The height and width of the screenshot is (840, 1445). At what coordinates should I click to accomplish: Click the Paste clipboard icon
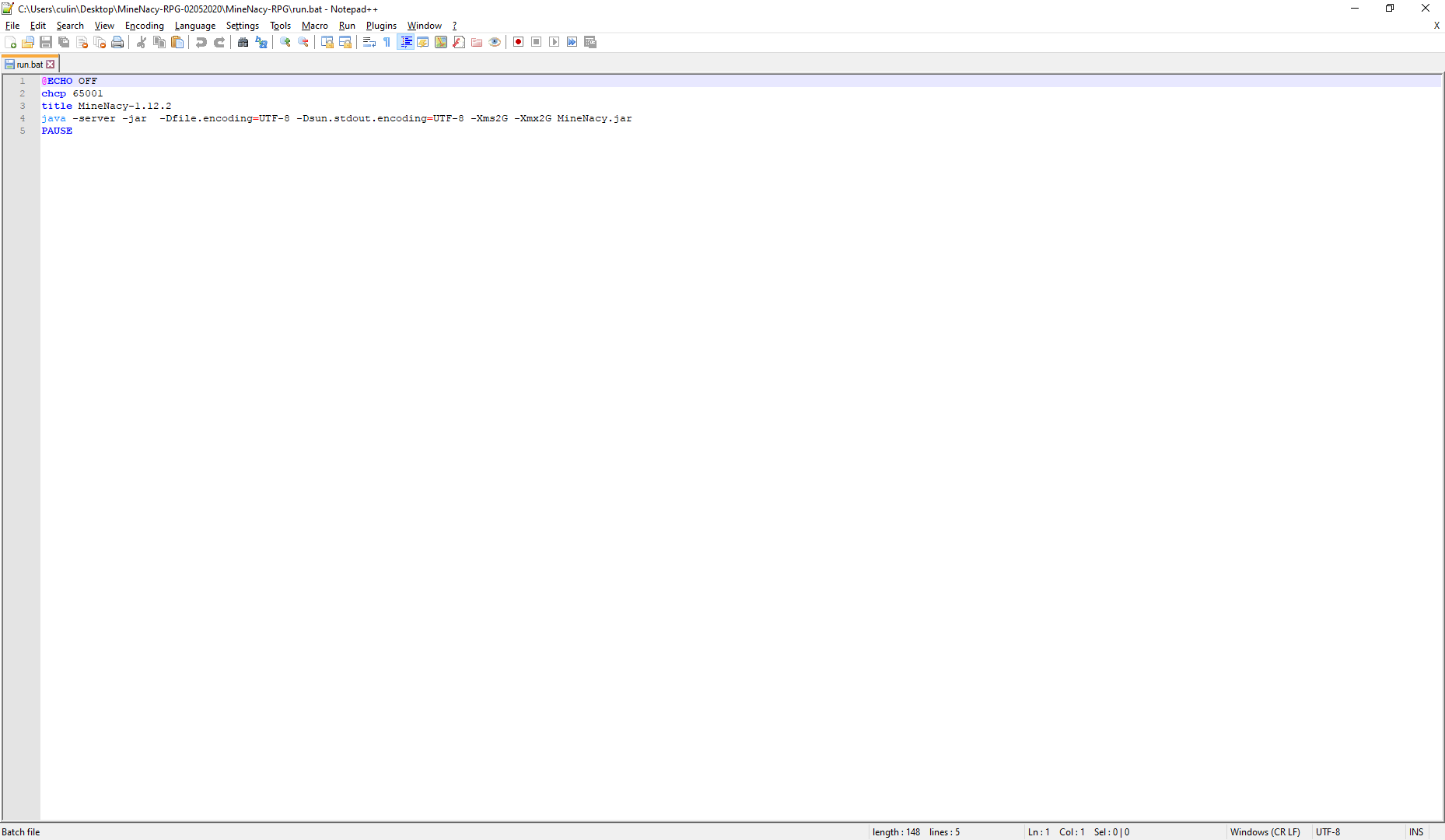[x=177, y=42]
